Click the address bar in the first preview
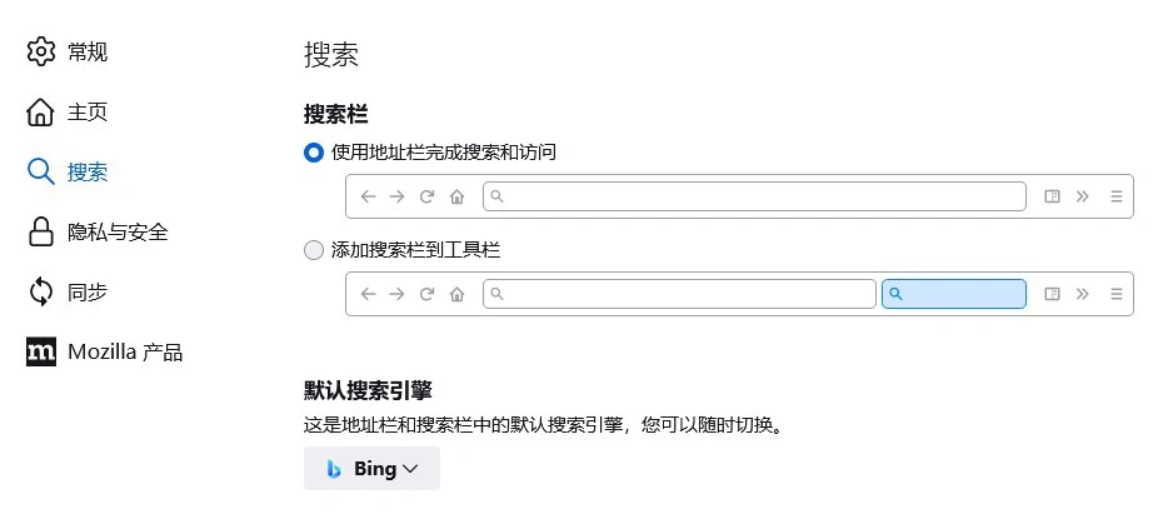 point(755,197)
